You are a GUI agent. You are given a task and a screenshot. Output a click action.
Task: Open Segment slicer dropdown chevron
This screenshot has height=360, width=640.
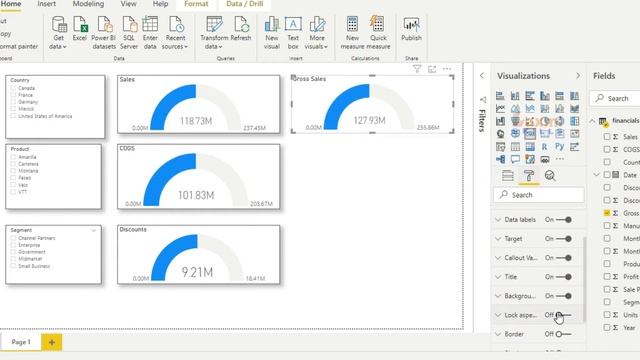pos(94,231)
